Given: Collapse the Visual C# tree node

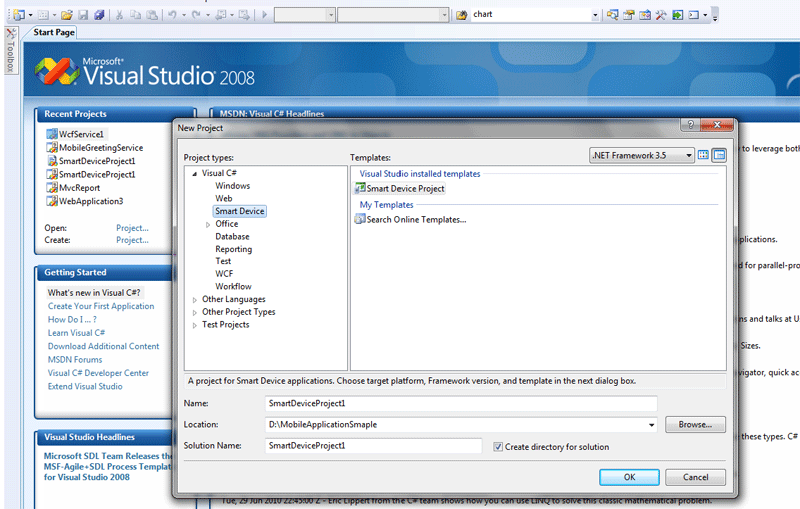Looking at the screenshot, I should [194, 174].
